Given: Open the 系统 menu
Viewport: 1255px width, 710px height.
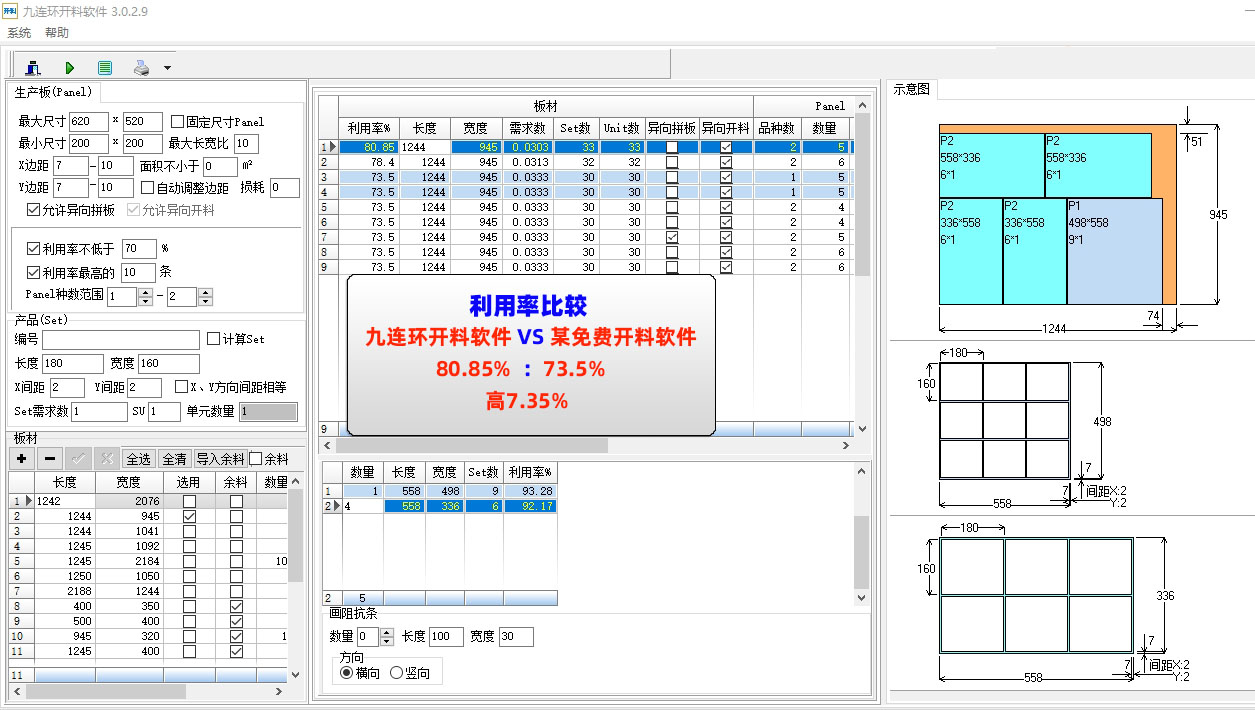Looking at the screenshot, I should (19, 33).
